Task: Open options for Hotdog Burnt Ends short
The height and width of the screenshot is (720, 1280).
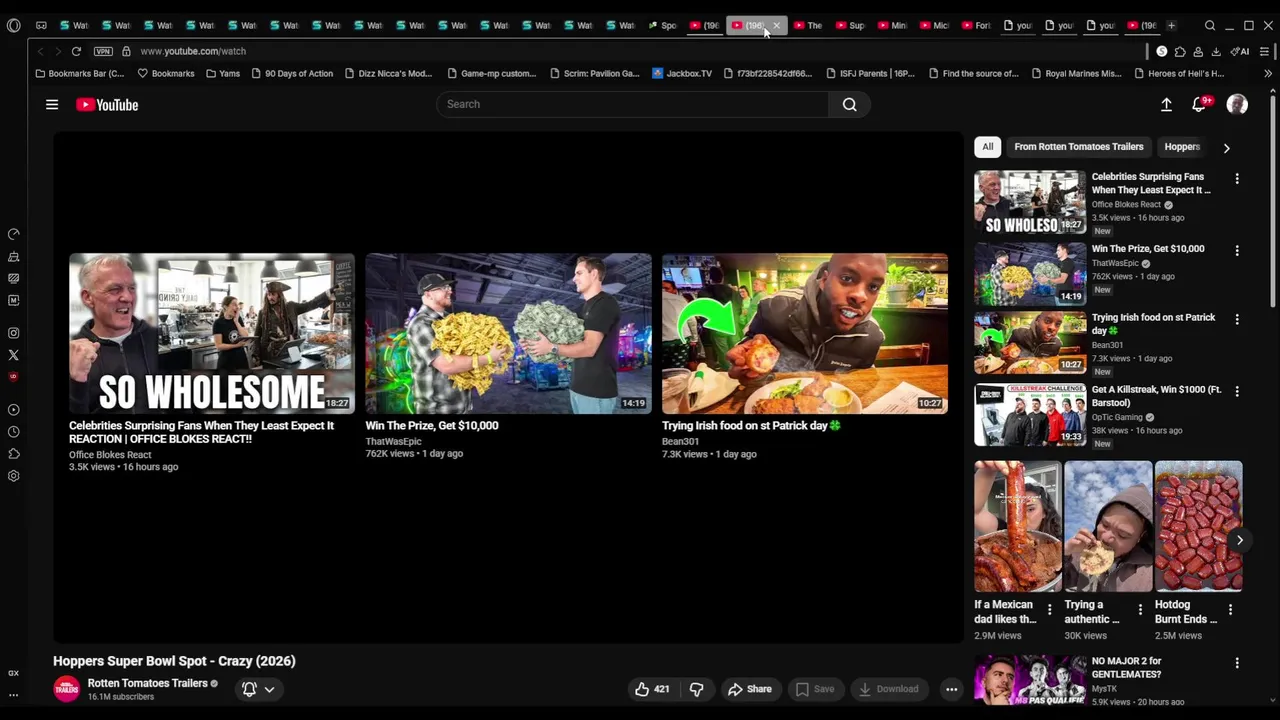Action: [x=1230, y=609]
